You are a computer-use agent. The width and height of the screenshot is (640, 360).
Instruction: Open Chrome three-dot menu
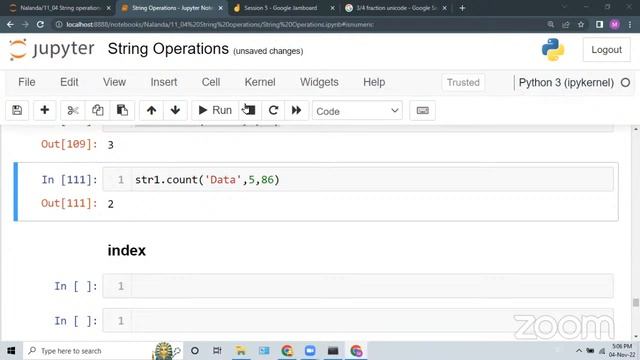[630, 24]
